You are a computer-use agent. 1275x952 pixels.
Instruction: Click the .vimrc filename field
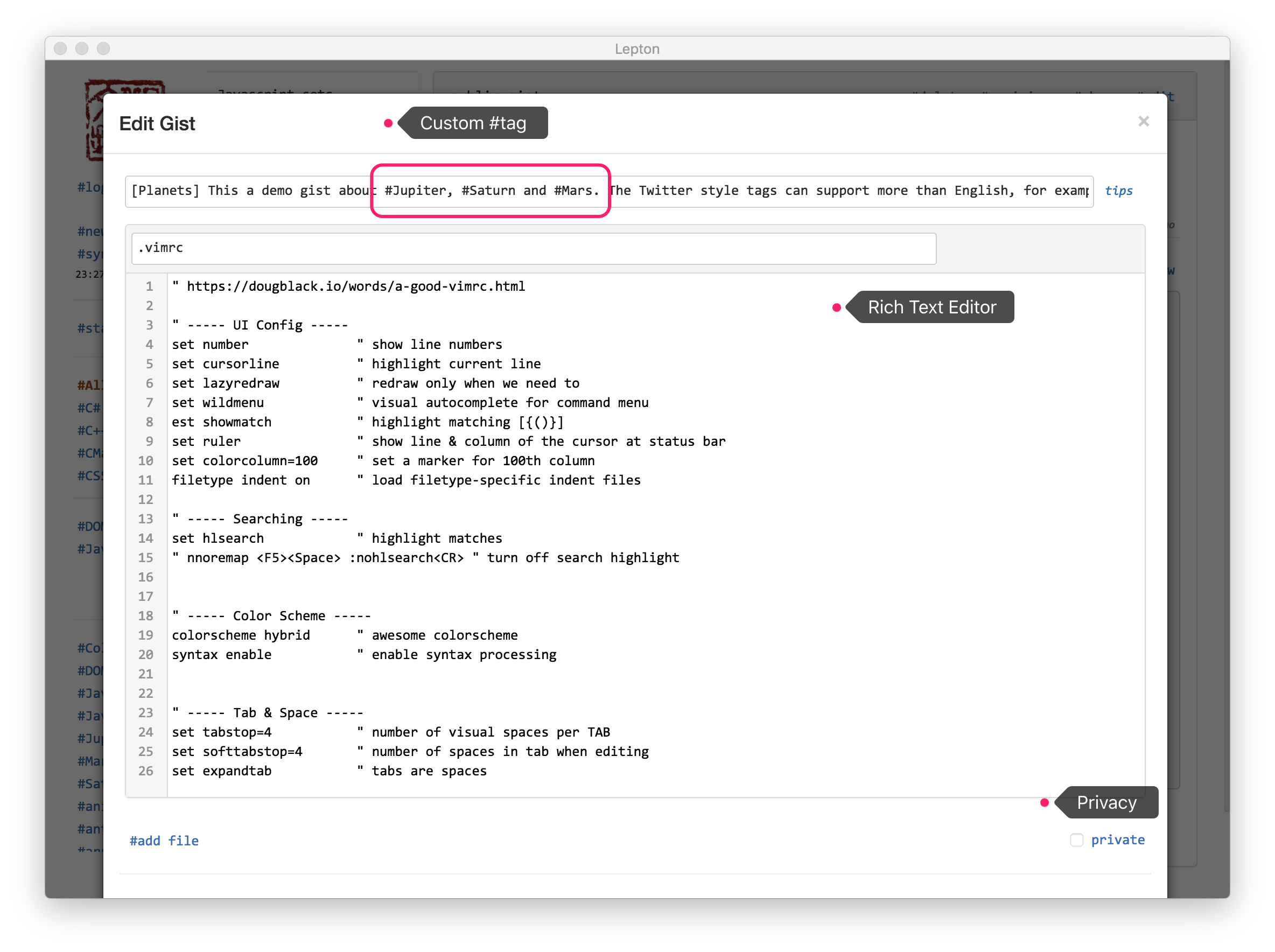pos(533,248)
